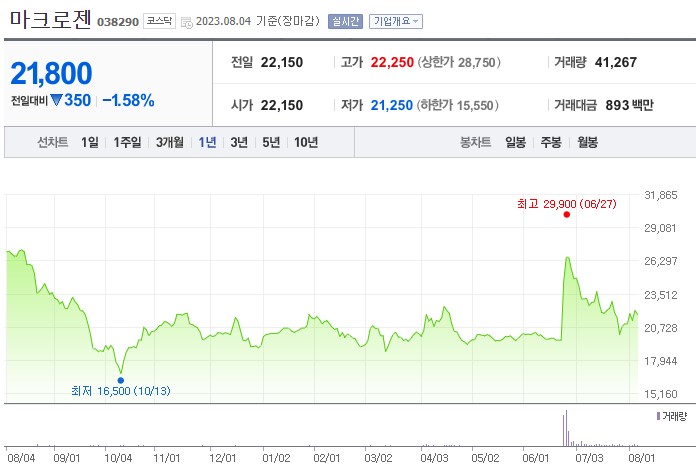Image resolution: width=696 pixels, height=476 pixels.
Task: Click the 01/02 date axis label
Action: [276, 458]
